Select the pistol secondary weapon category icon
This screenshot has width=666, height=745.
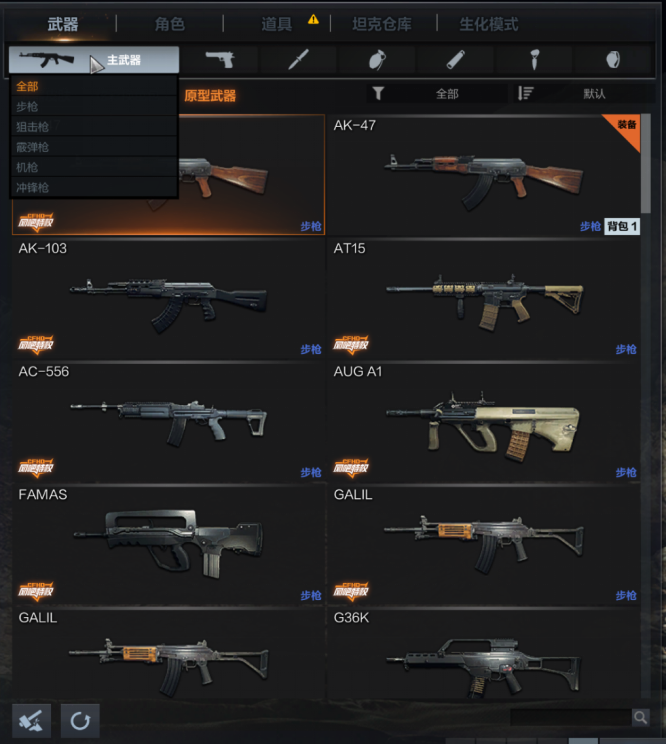click(x=220, y=60)
